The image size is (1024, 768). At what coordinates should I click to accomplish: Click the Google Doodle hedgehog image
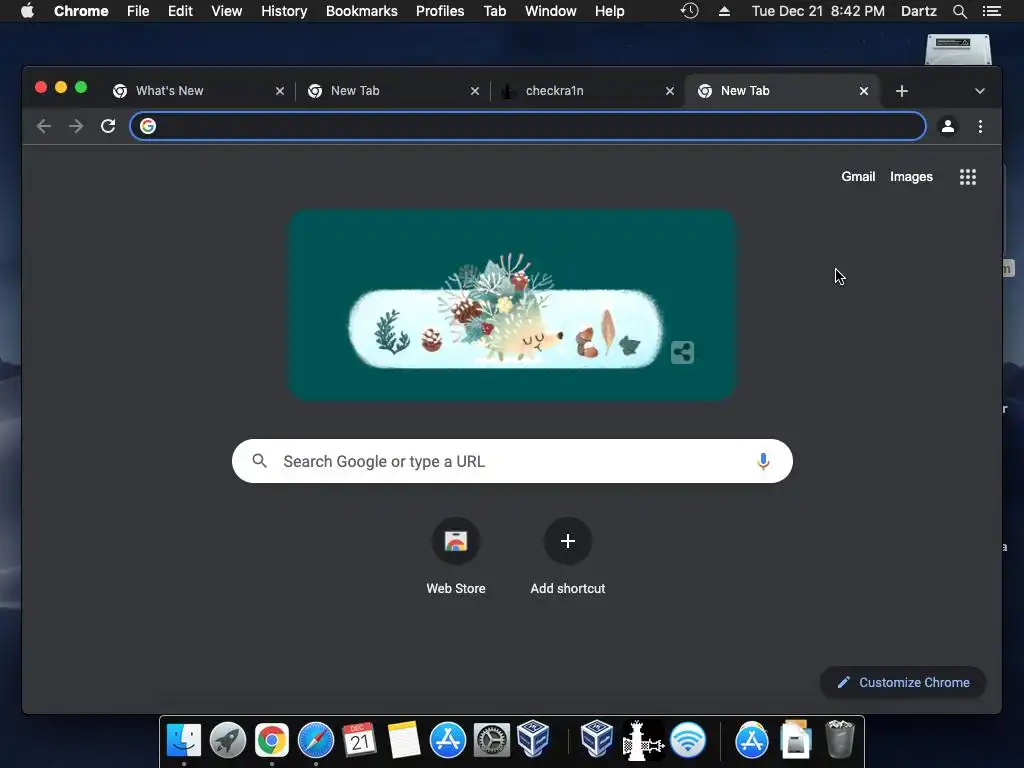click(513, 304)
